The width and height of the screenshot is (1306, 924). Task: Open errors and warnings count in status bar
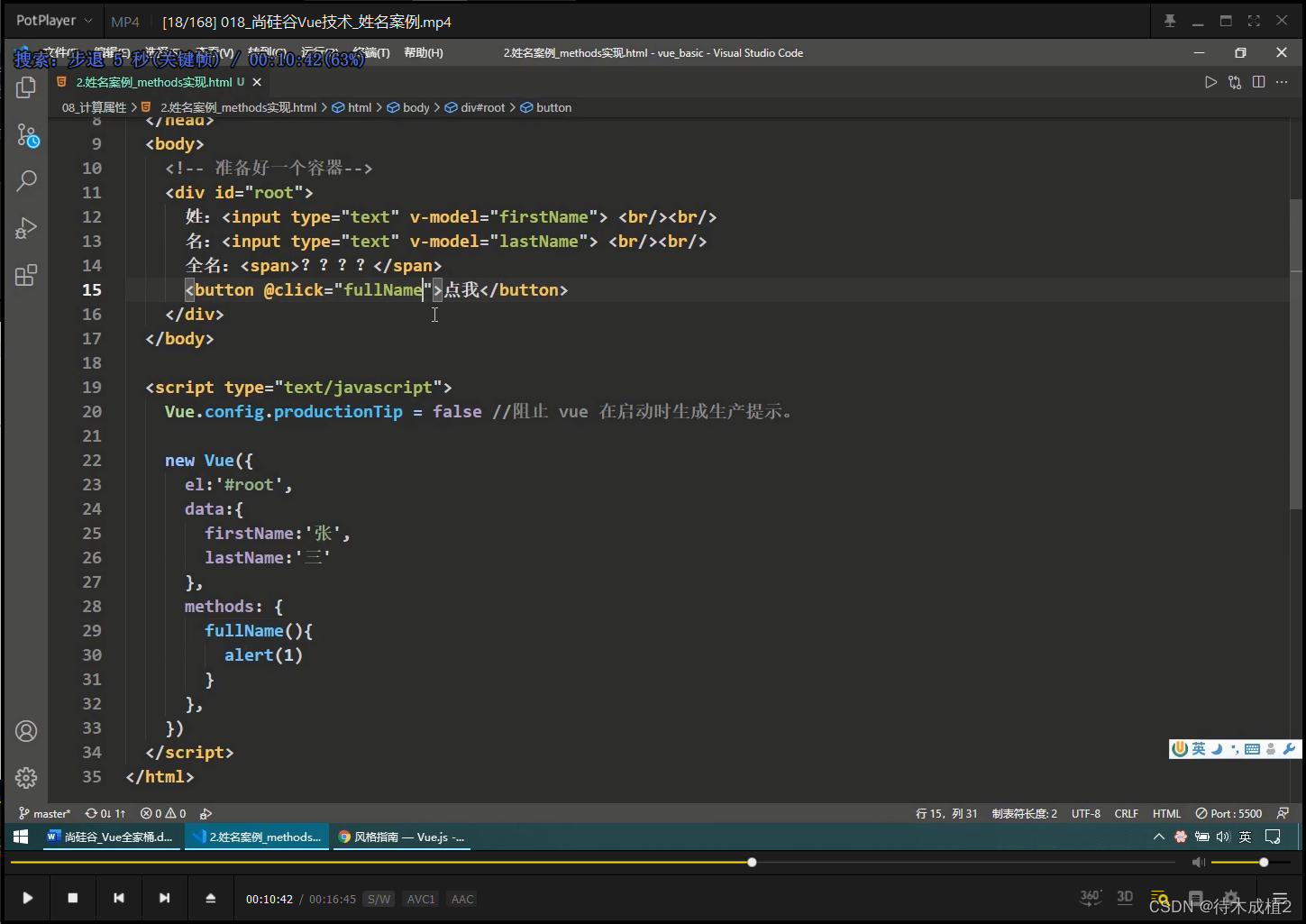[x=163, y=813]
